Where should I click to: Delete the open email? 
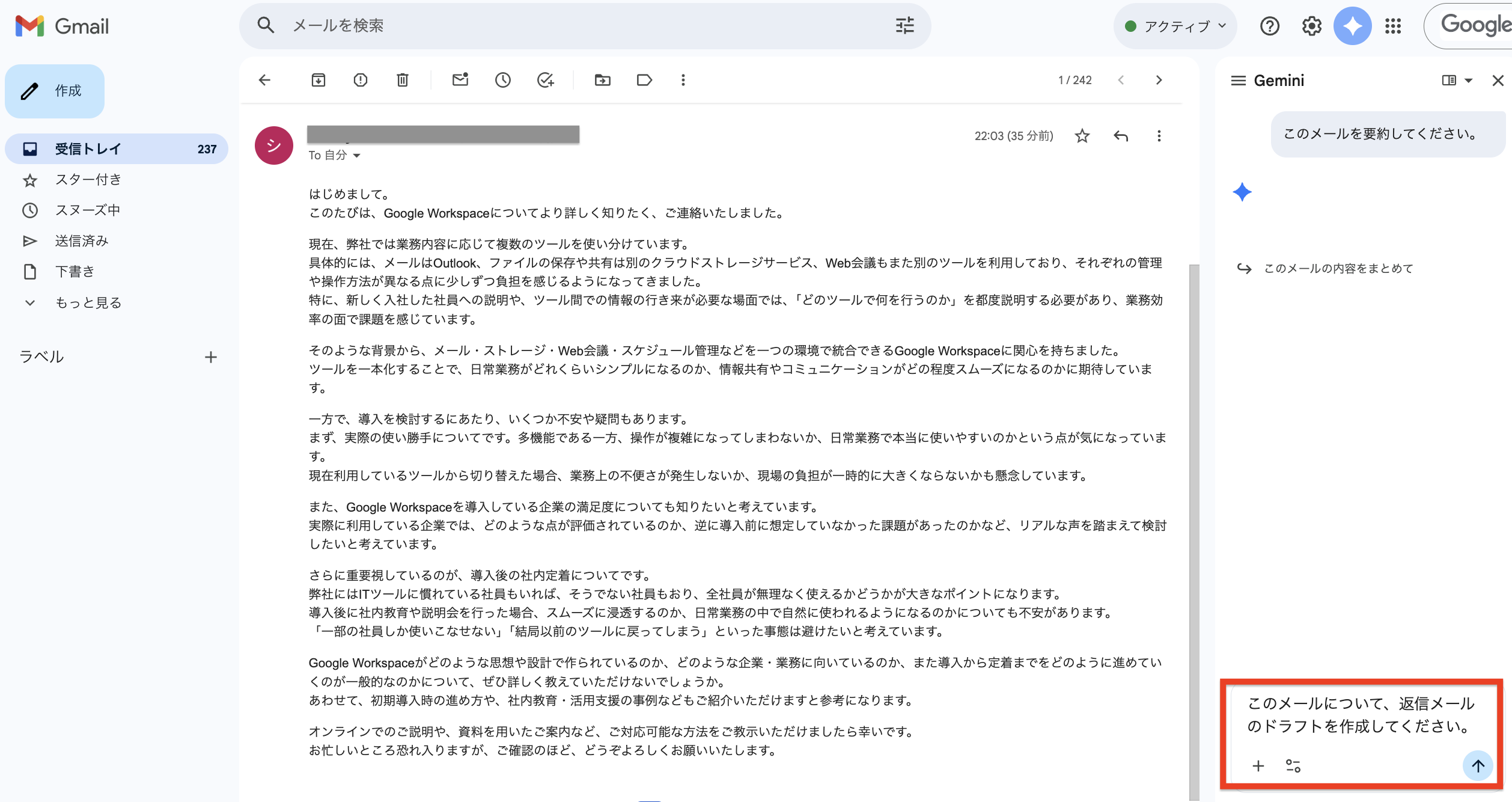click(x=403, y=80)
